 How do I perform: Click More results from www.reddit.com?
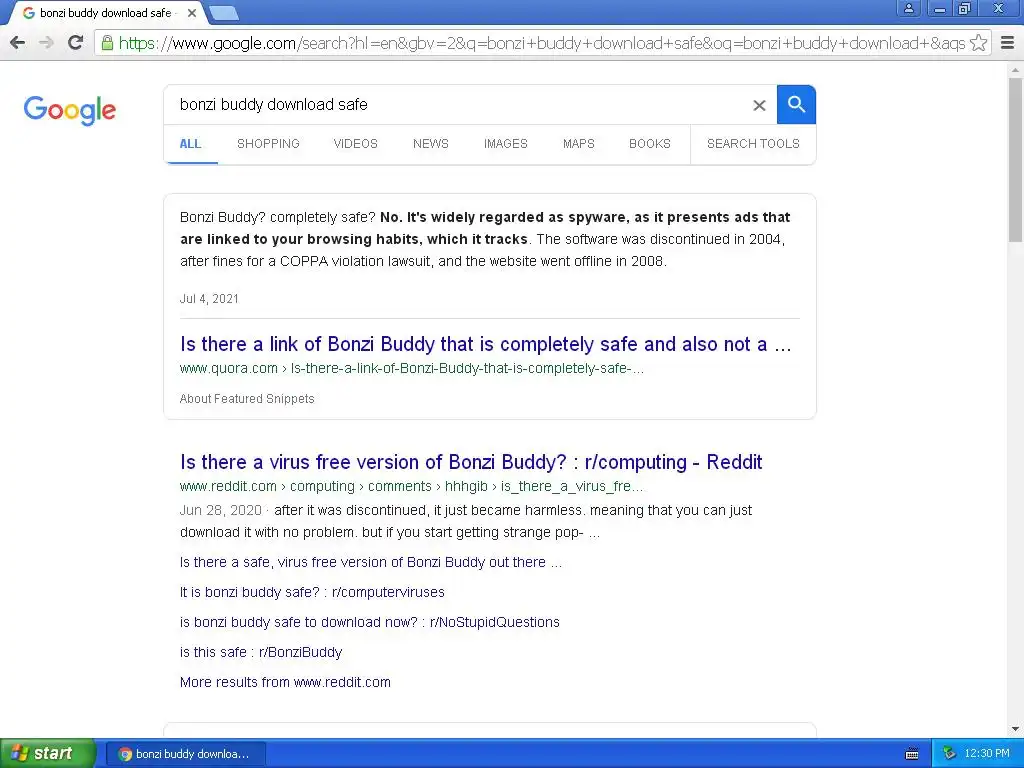point(285,682)
